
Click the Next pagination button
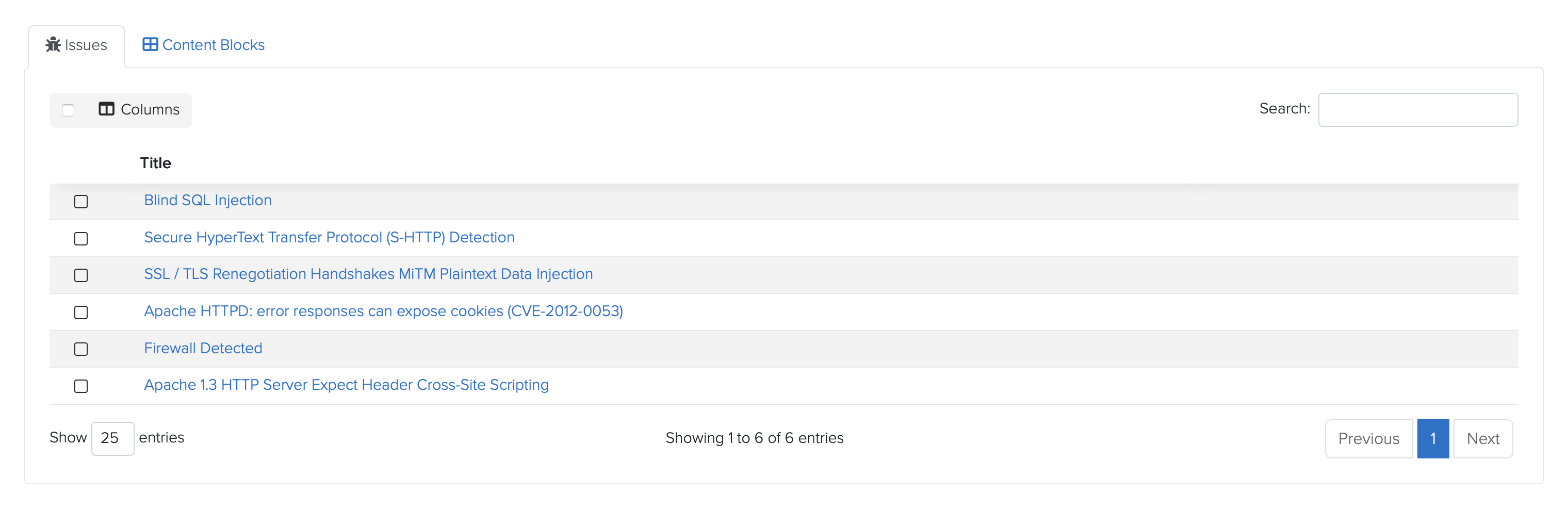click(1483, 438)
